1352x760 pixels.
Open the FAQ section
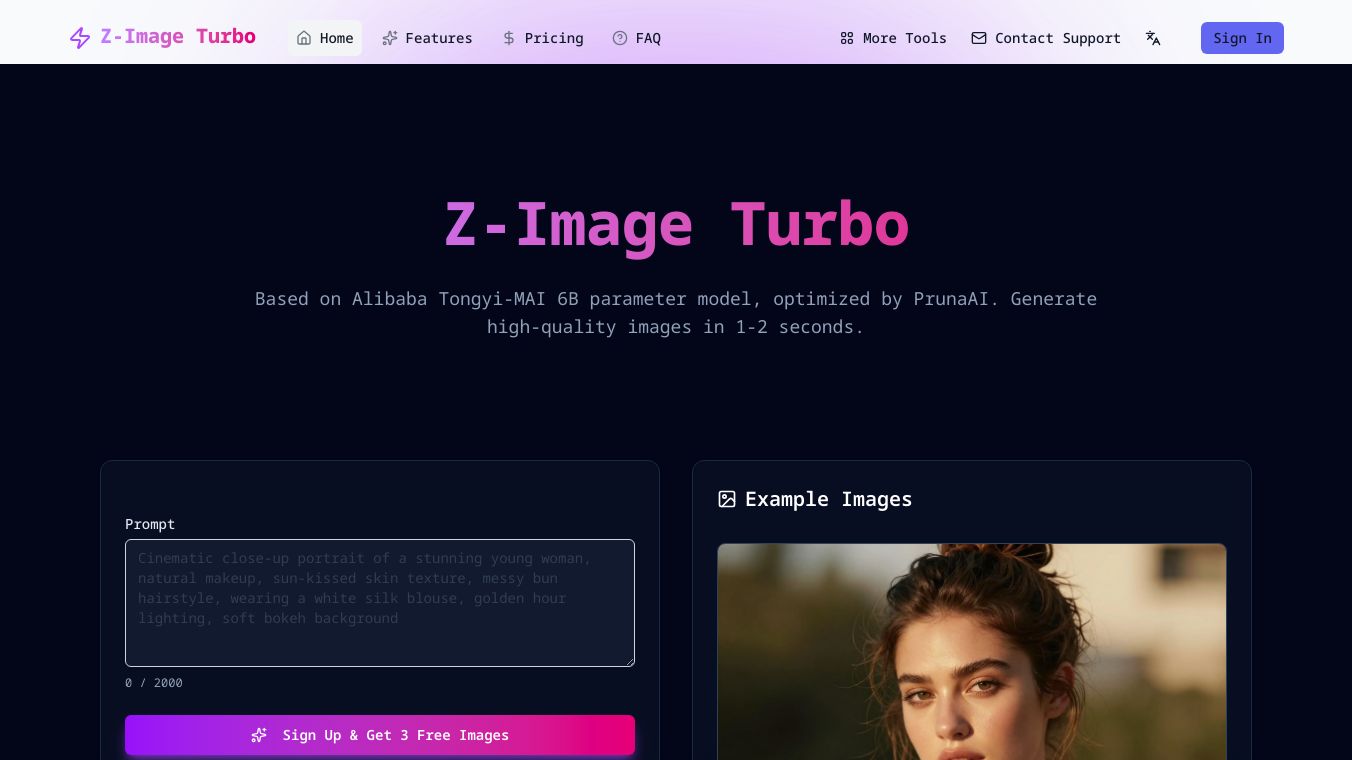(637, 38)
